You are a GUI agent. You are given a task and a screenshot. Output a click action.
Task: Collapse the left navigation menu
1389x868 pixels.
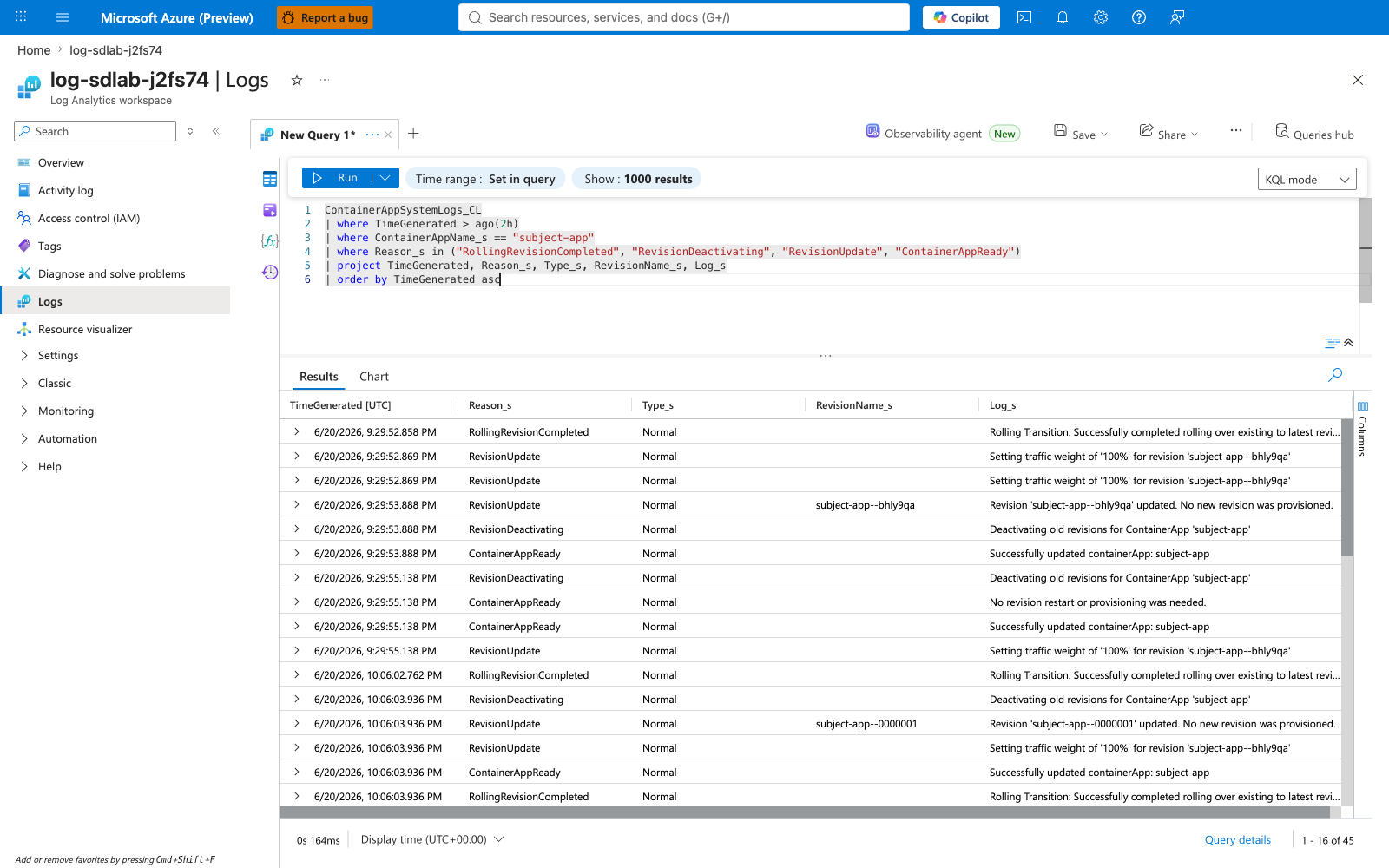[x=216, y=131]
